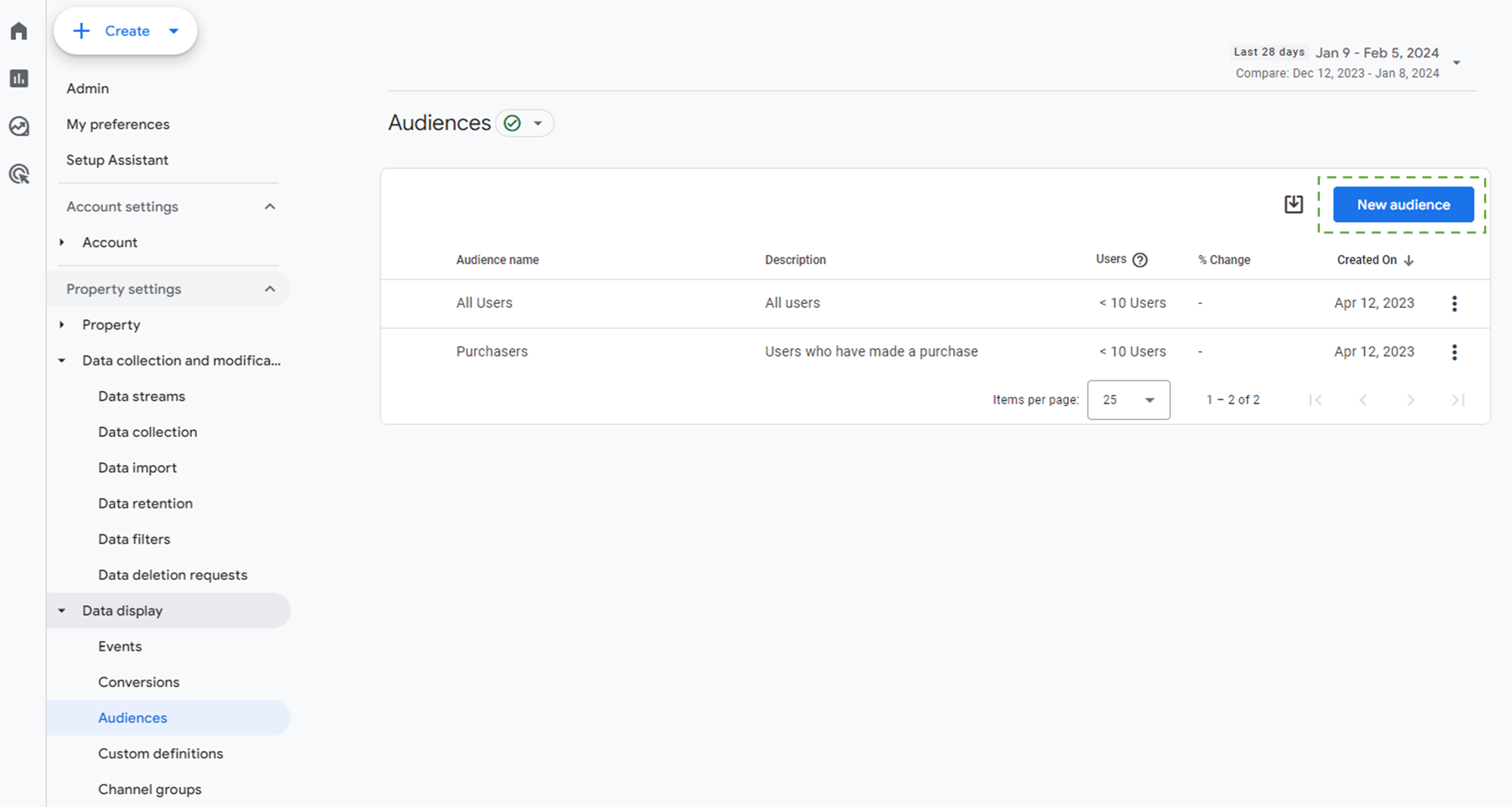Go to the next page of results
This screenshot has height=807, width=1512.
tap(1411, 400)
